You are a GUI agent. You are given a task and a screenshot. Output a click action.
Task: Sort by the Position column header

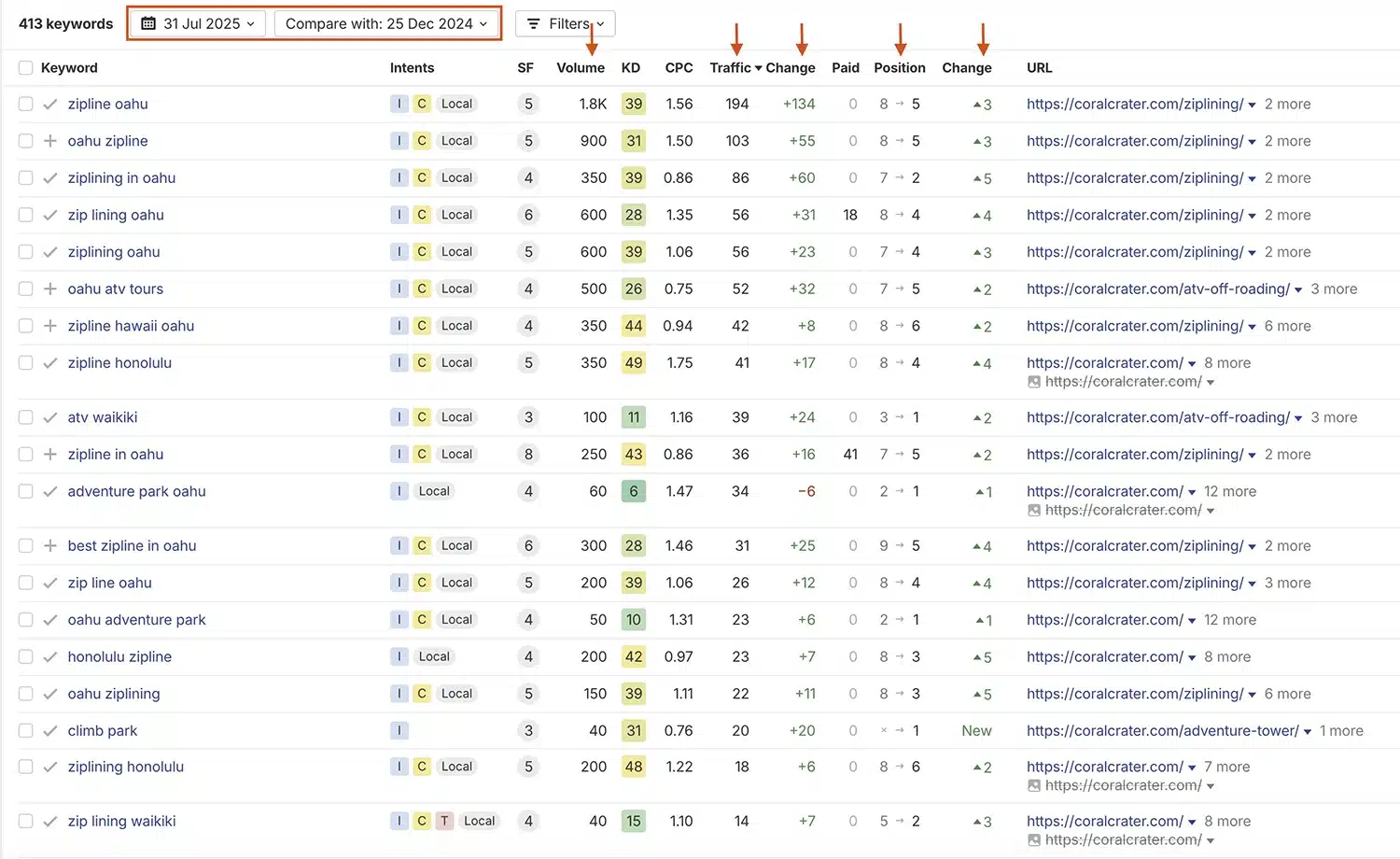900,67
